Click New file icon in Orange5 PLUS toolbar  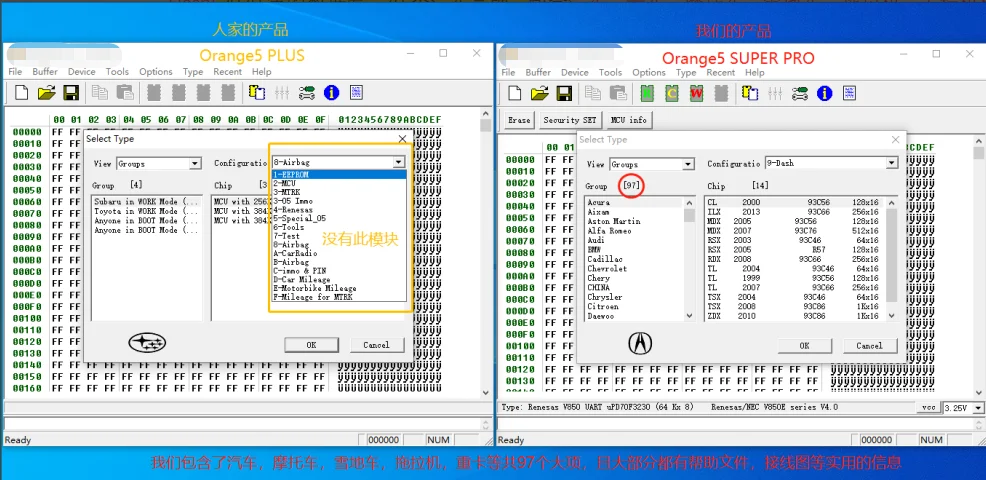pyautogui.click(x=21, y=93)
